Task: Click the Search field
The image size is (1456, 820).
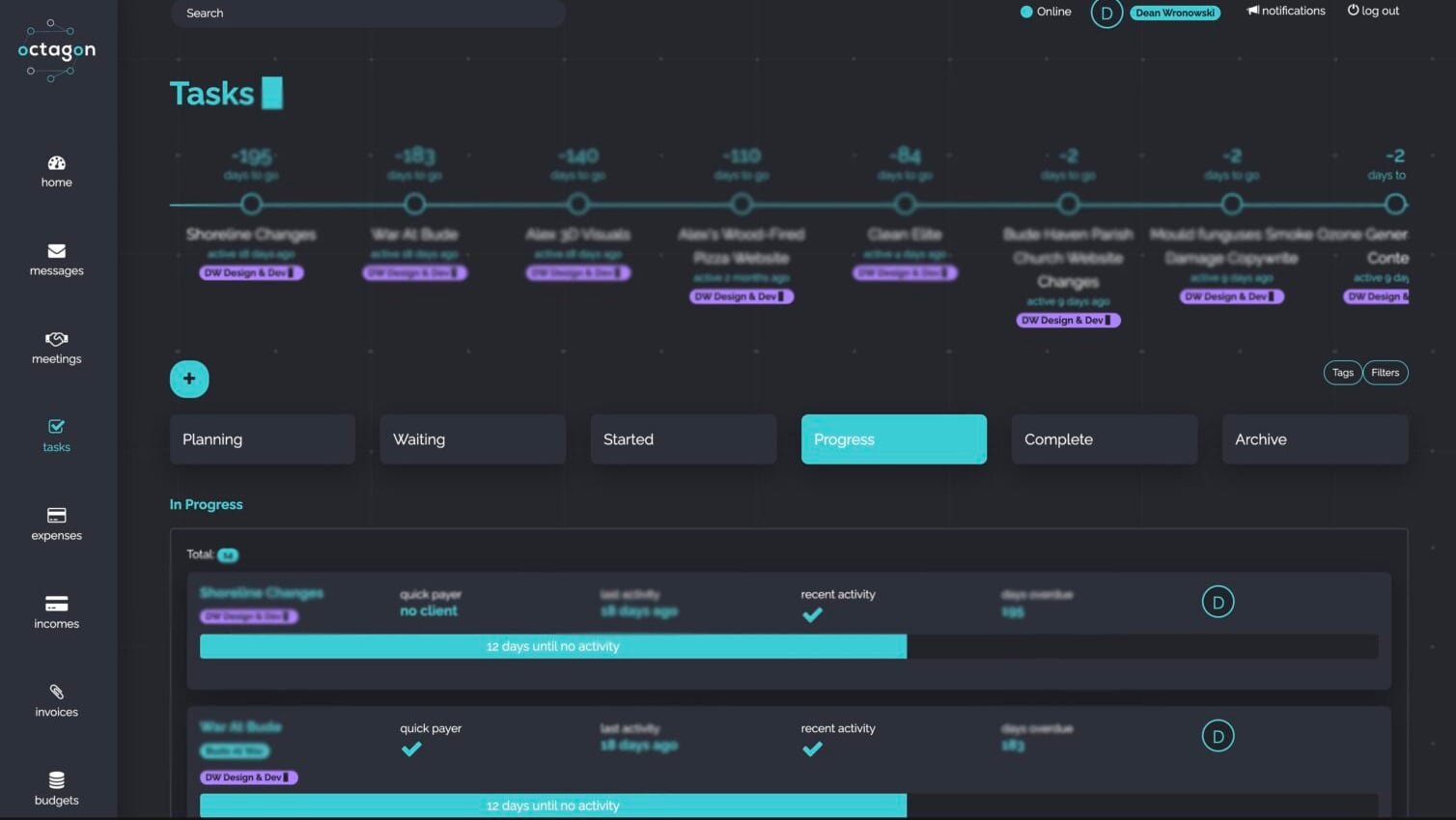Action: pyautogui.click(x=368, y=13)
